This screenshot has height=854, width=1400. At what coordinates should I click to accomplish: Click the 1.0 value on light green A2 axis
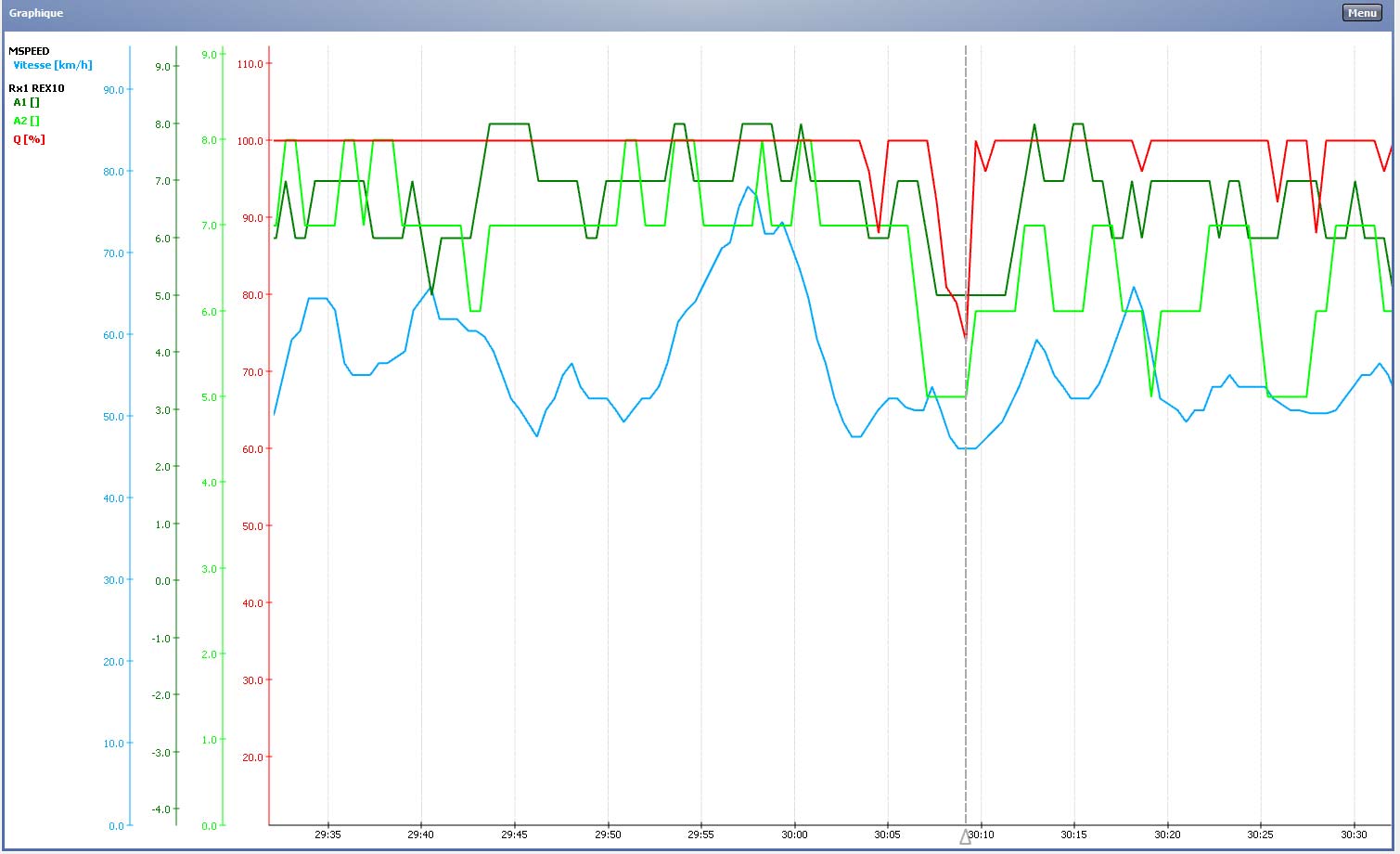209,740
